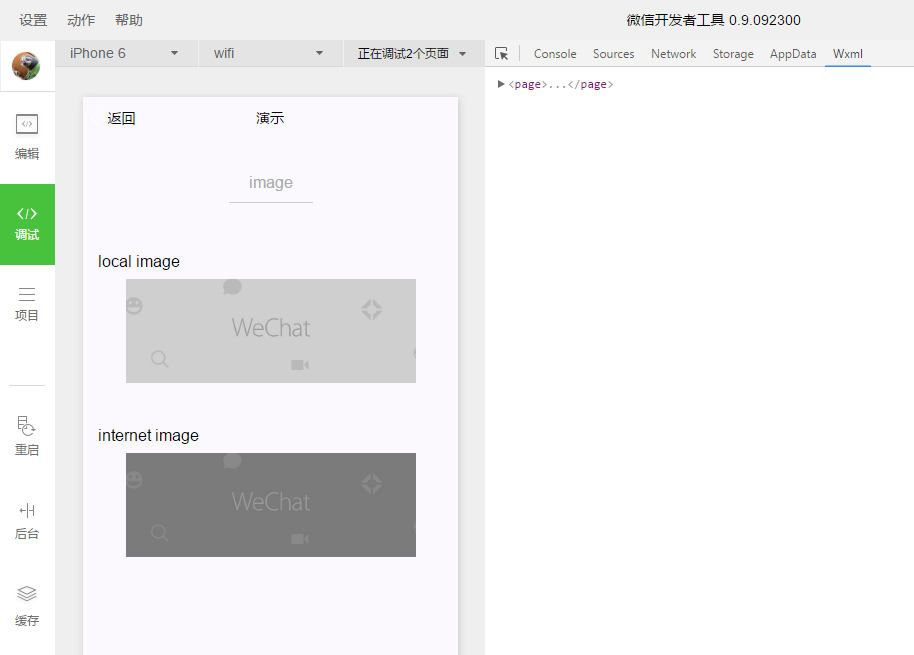Open the iPhone 6 device dropdown
Image resolution: width=914 pixels, height=655 pixels.
pyautogui.click(x=124, y=54)
